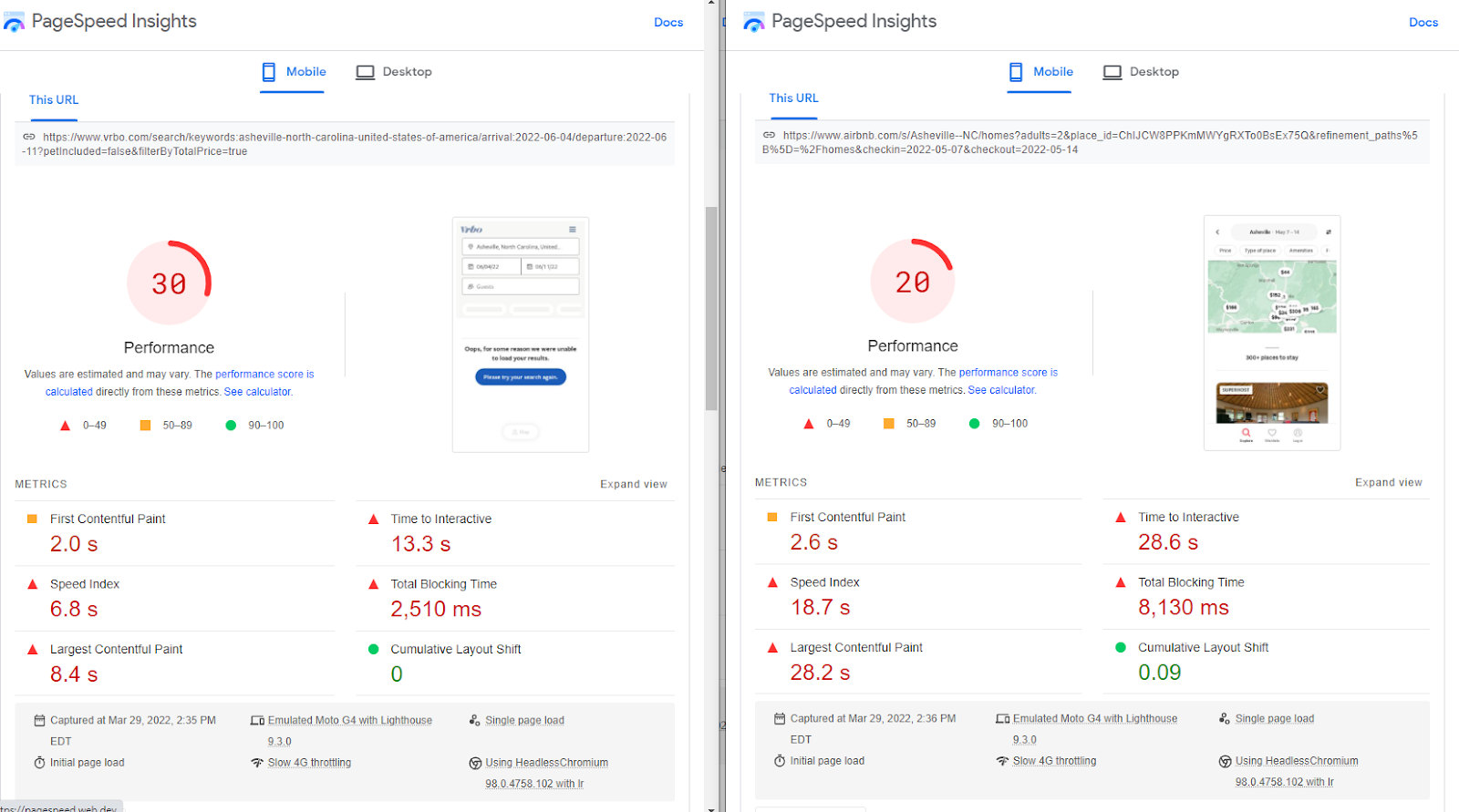Click the performance score gauge showing 20
1459x812 pixels.
(913, 281)
